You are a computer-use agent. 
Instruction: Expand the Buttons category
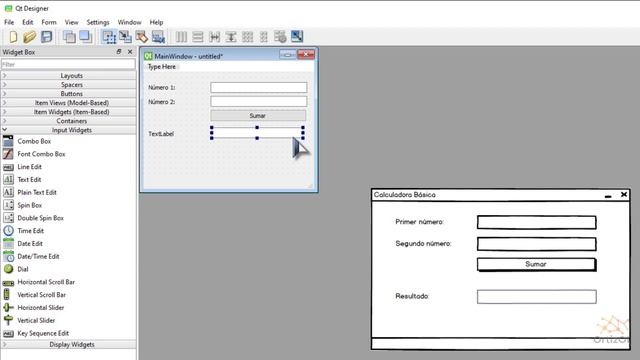coord(69,94)
